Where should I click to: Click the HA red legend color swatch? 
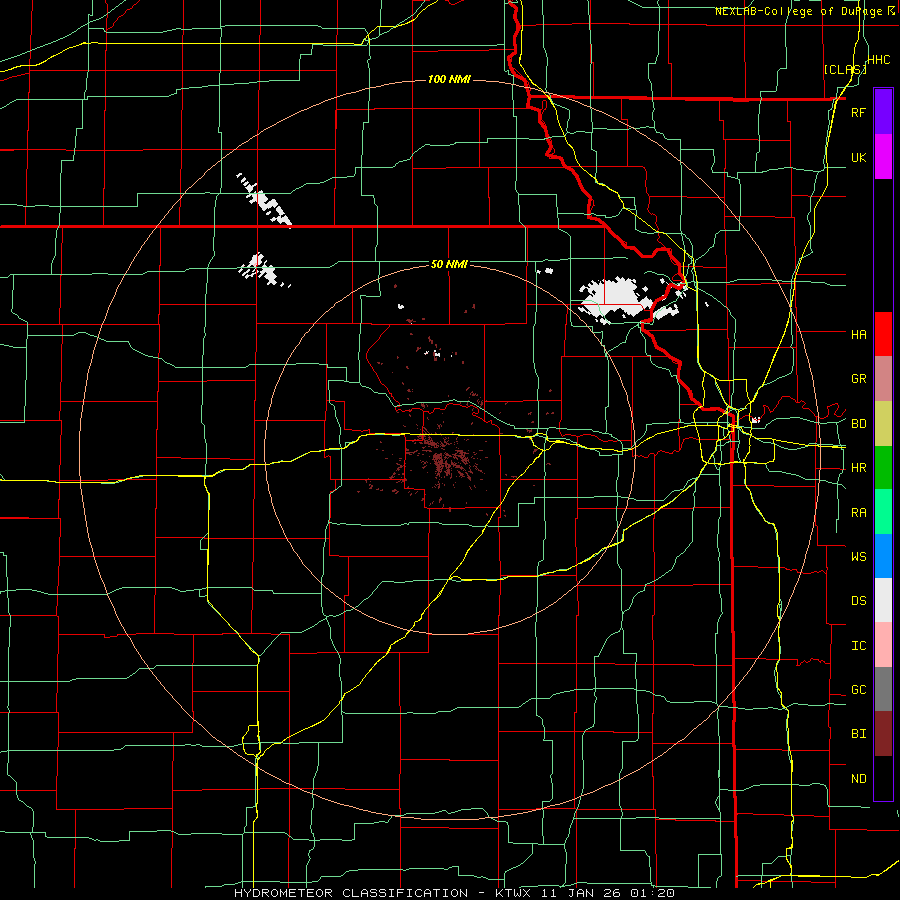pos(883,334)
